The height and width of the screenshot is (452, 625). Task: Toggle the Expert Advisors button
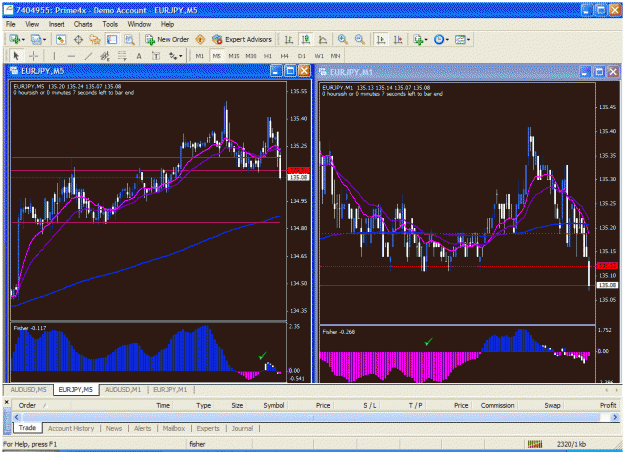click(x=242, y=39)
